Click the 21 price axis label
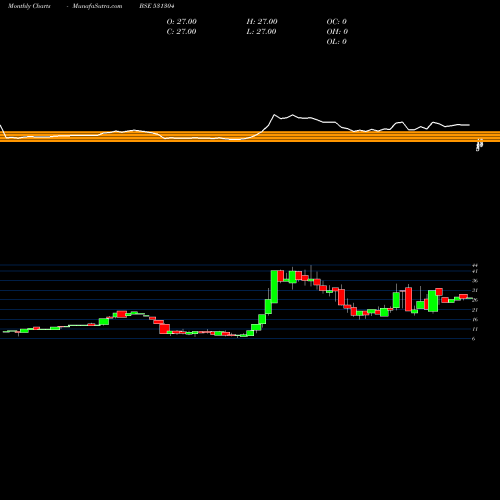500x500 pixels. pyautogui.click(x=475, y=310)
